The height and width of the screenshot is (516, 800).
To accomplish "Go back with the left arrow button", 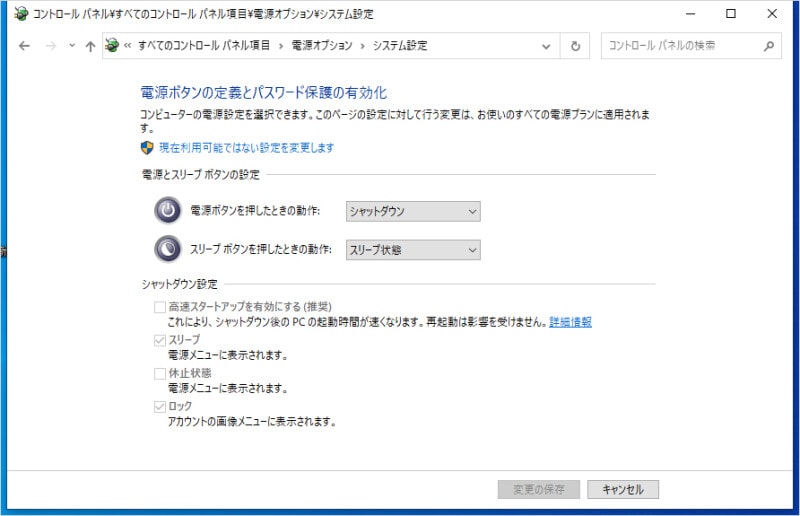I will pyautogui.click(x=24, y=46).
